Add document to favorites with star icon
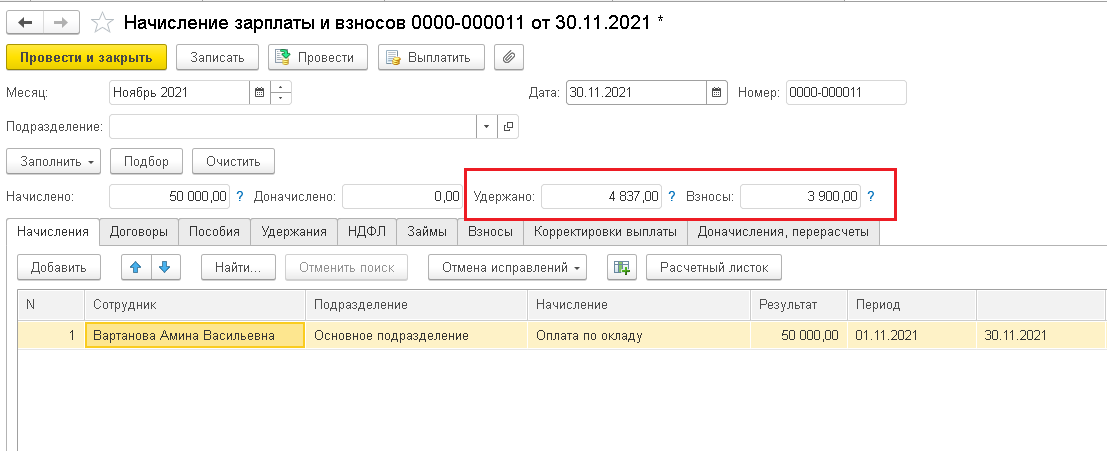Viewport: 1107px width, 451px height. click(x=102, y=21)
